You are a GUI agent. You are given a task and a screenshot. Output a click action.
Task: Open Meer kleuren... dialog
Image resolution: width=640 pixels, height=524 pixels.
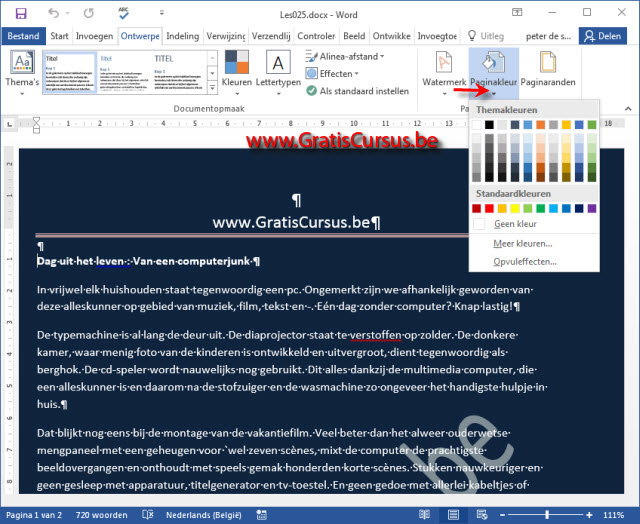pos(534,244)
